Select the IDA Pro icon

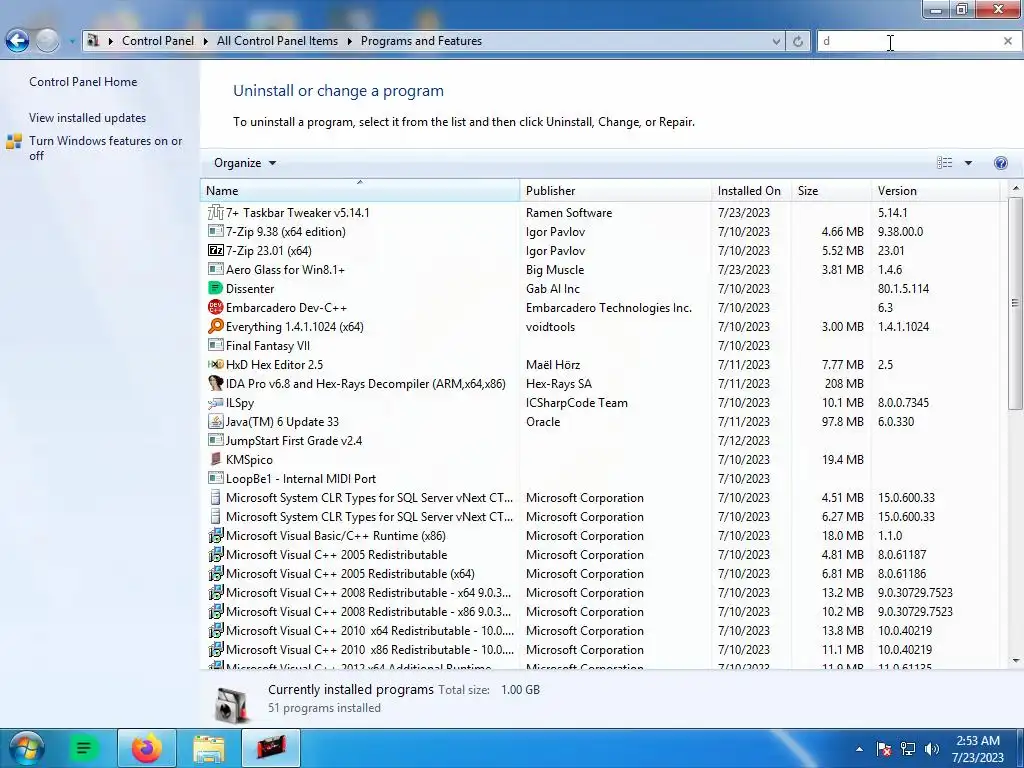tap(215, 383)
